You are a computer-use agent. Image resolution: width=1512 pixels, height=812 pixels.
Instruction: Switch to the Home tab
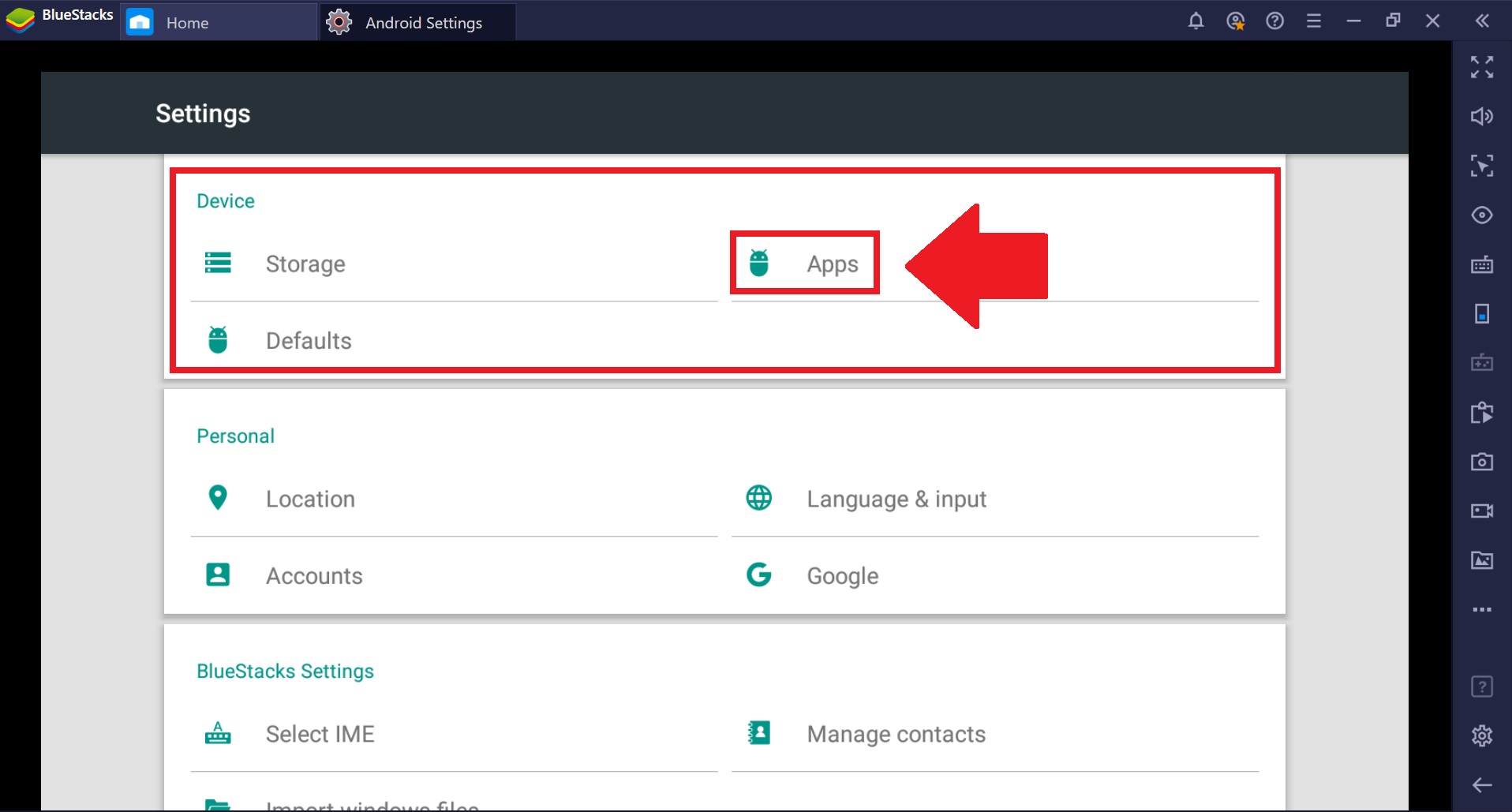pos(219,22)
